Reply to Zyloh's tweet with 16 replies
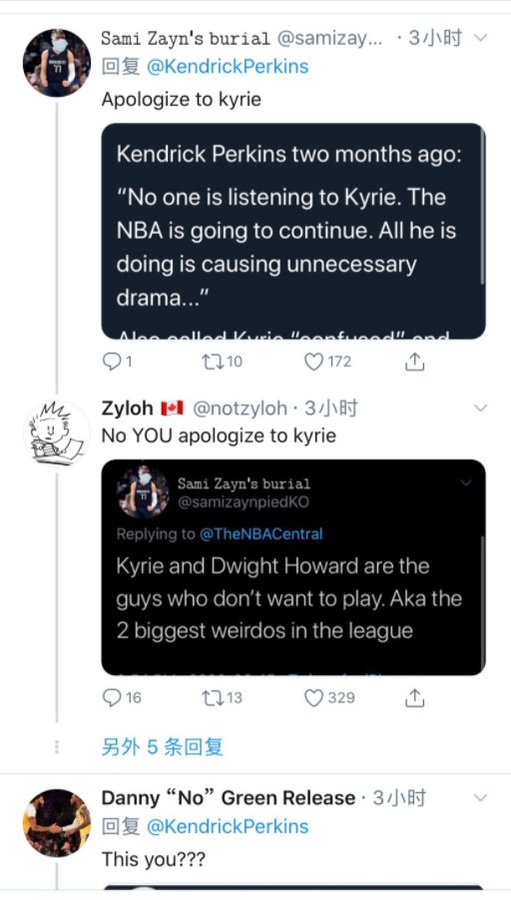511x900 pixels. point(121,697)
